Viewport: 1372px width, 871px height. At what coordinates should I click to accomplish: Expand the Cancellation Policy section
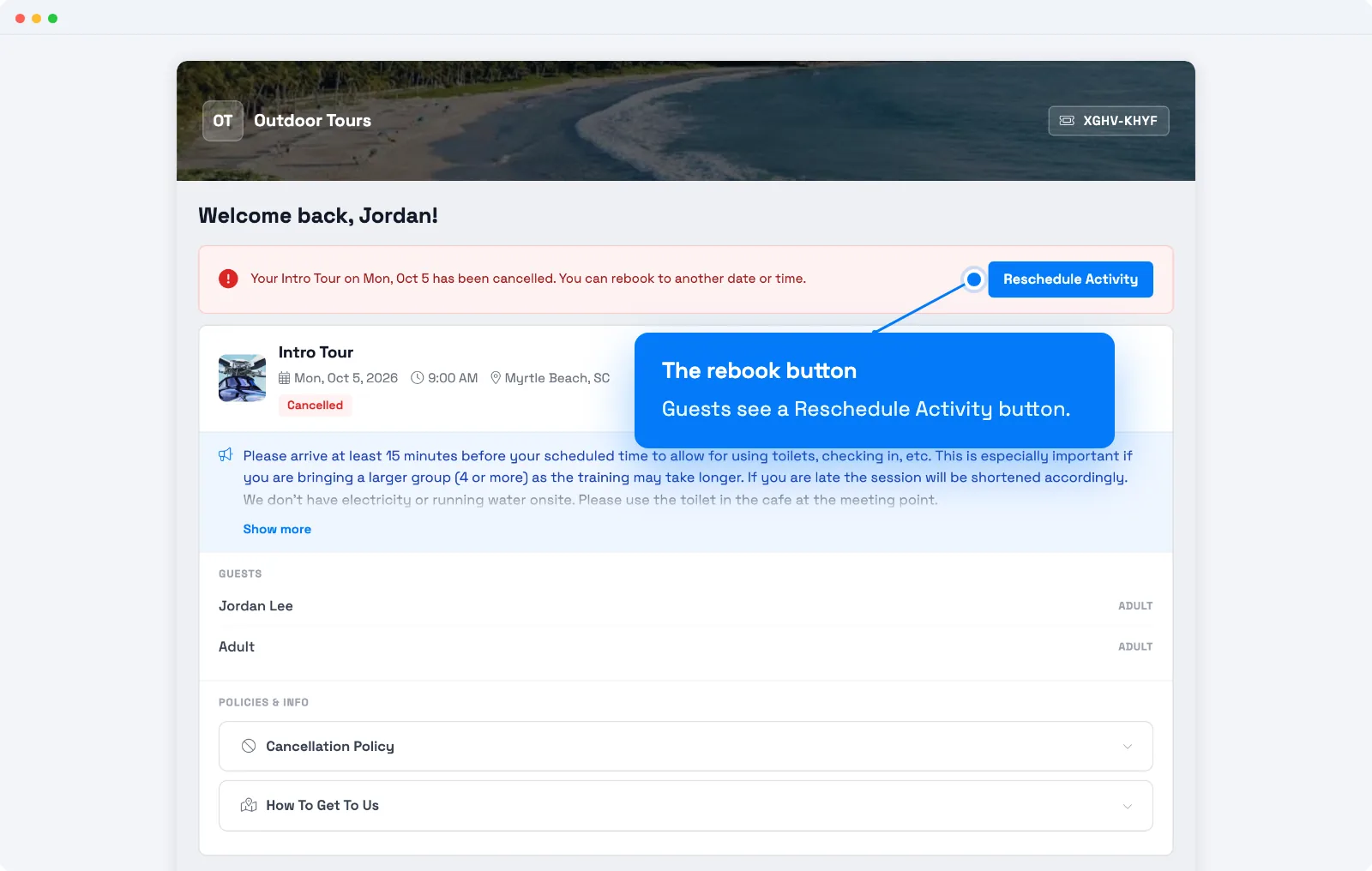pos(686,746)
